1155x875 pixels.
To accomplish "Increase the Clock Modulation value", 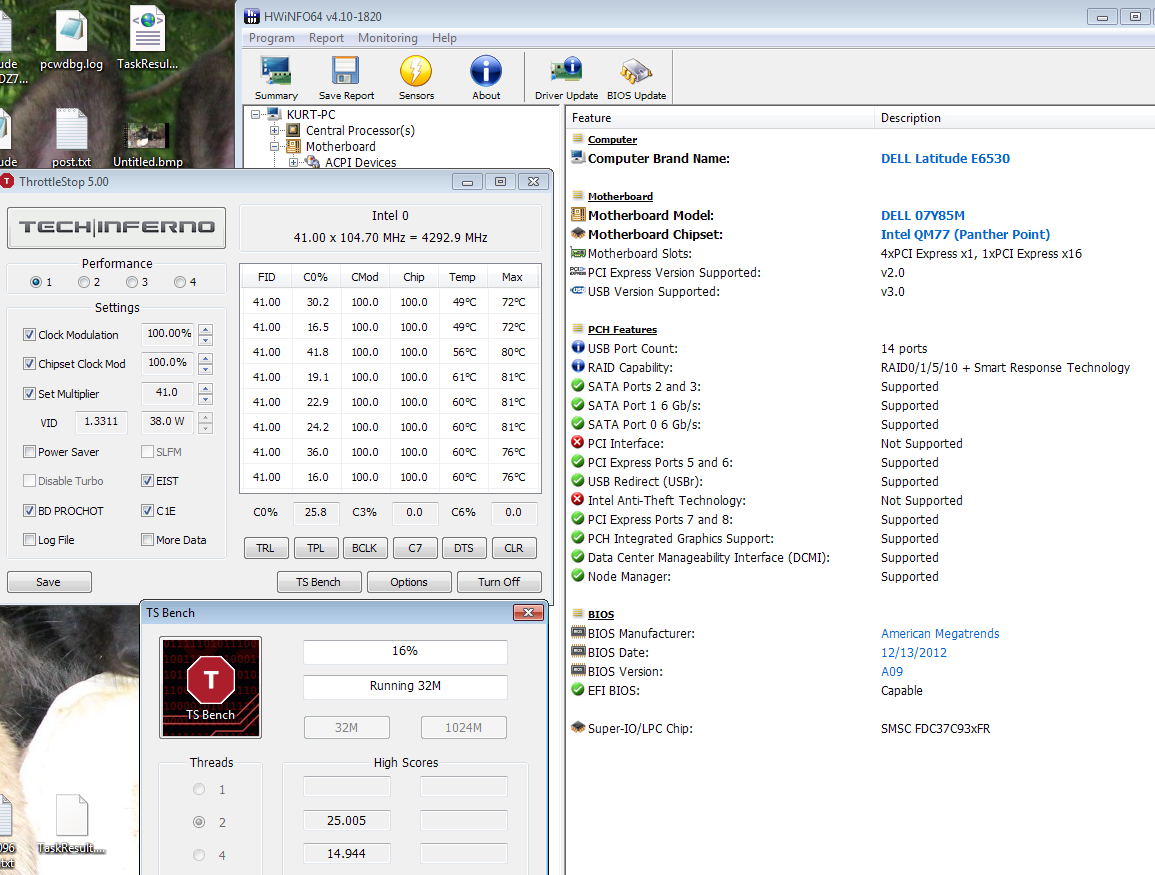I will pos(206,329).
